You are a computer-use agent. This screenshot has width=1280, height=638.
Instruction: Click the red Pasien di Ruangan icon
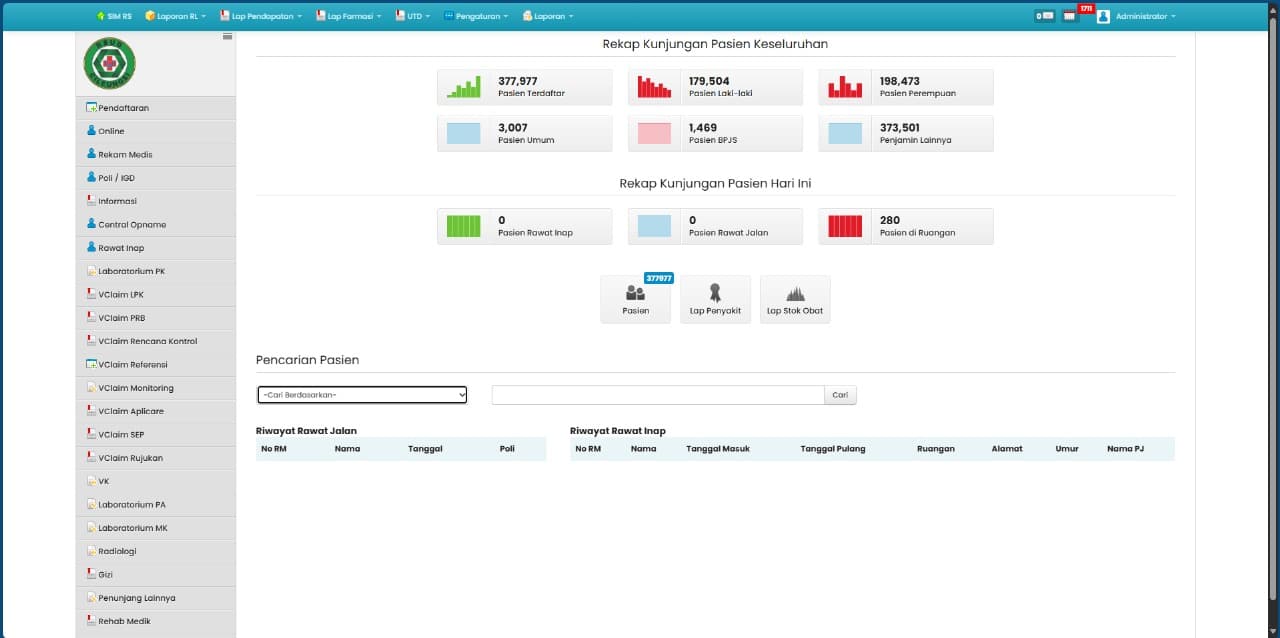click(845, 226)
